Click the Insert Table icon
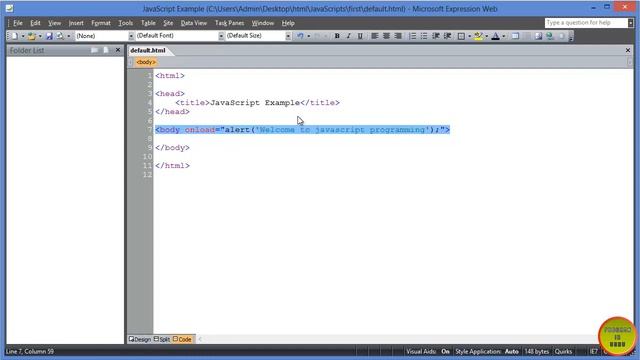640x360 pixels. [x=515, y=36]
